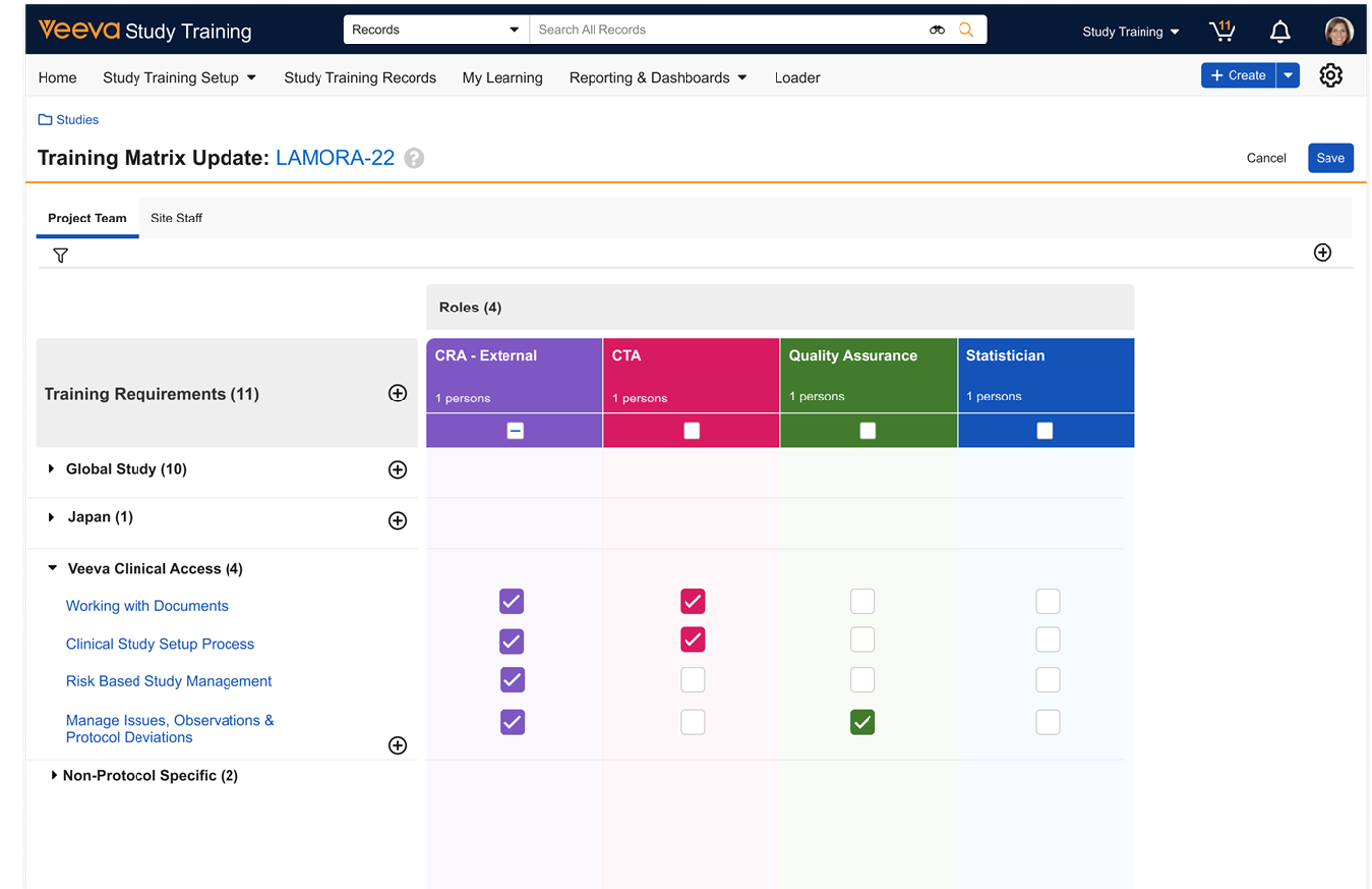Viewport: 1372px width, 889px height.
Task: Click the orange search magnifier icon
Action: [x=966, y=30]
